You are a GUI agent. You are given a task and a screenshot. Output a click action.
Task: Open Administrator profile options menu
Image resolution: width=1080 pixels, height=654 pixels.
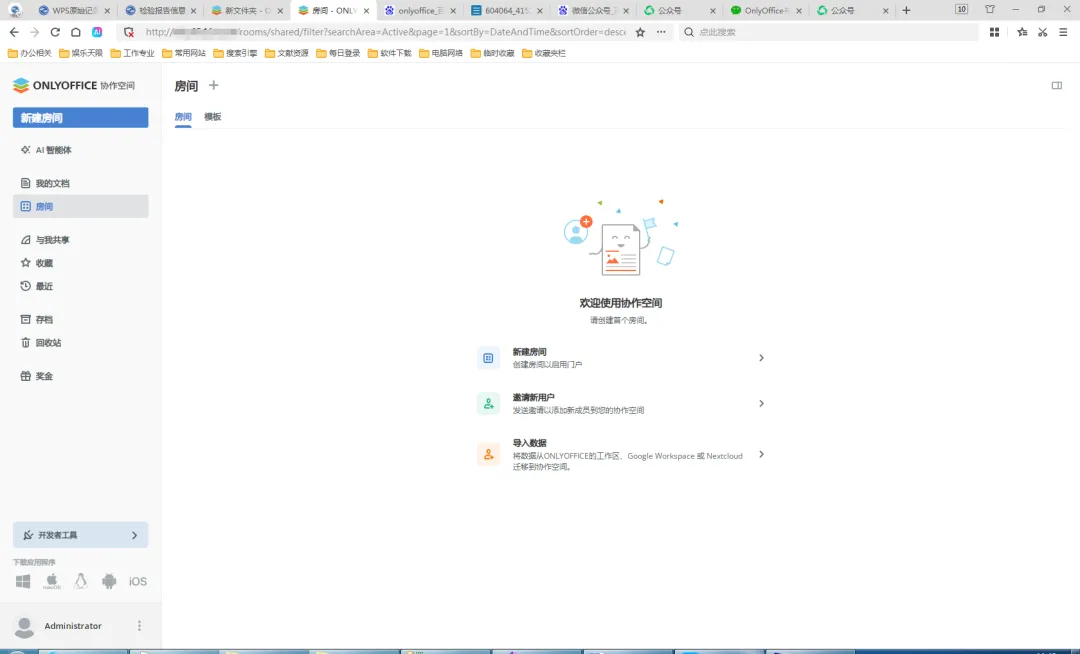(x=139, y=626)
